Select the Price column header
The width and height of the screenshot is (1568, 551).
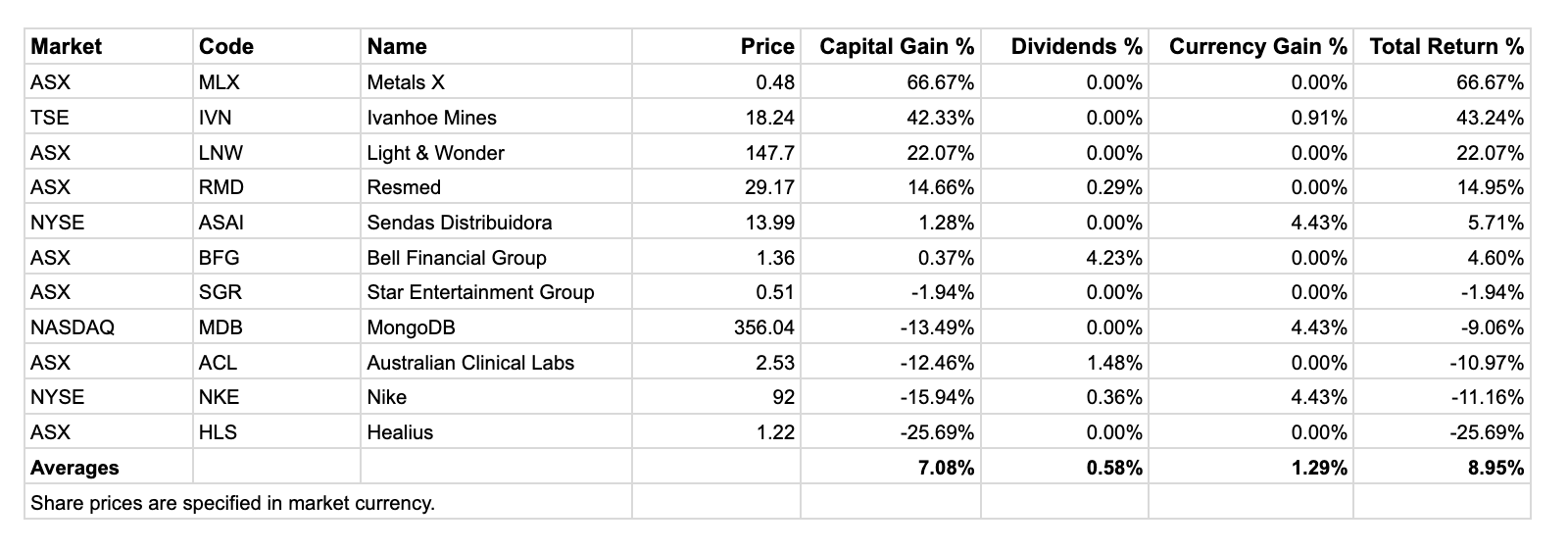767,47
